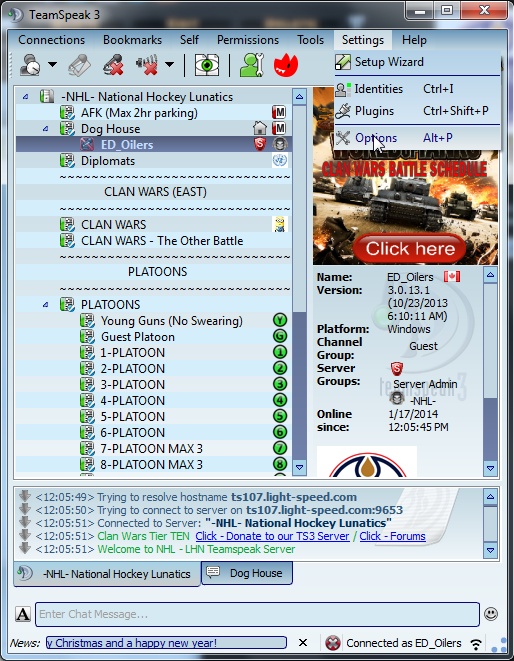This screenshot has height=661, width=514.
Task: Click the Server Admin shield icon beside ED_Oilers
Action: click(260, 144)
